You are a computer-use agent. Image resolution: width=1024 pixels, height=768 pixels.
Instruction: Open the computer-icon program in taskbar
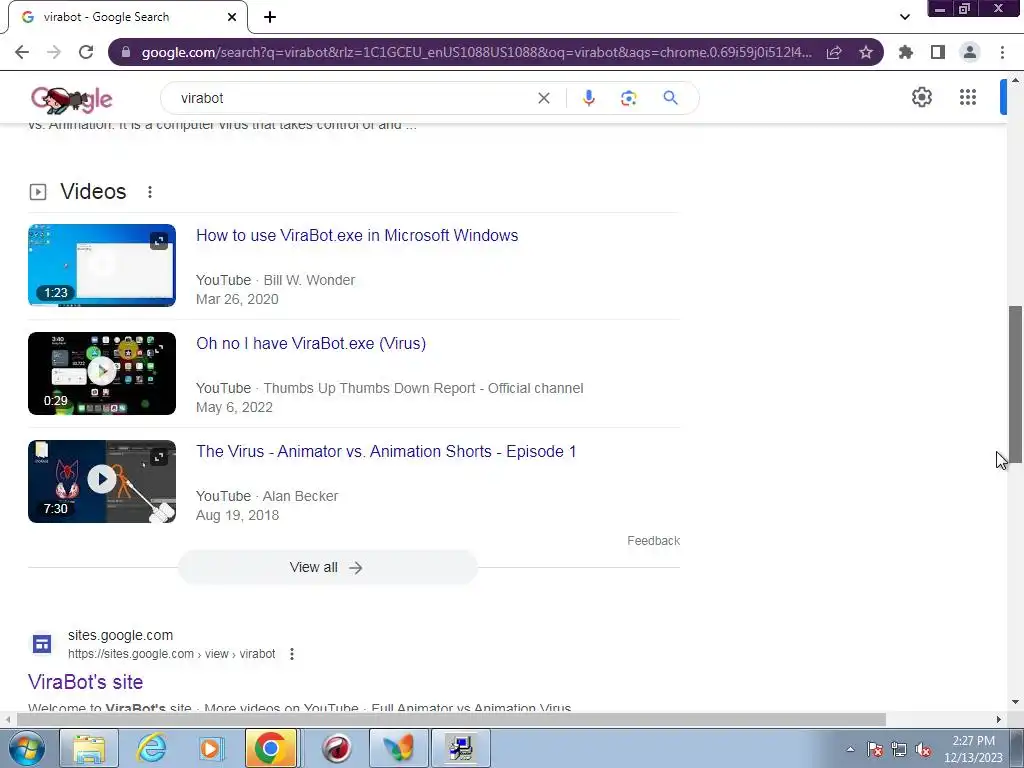pyautogui.click(x=461, y=748)
